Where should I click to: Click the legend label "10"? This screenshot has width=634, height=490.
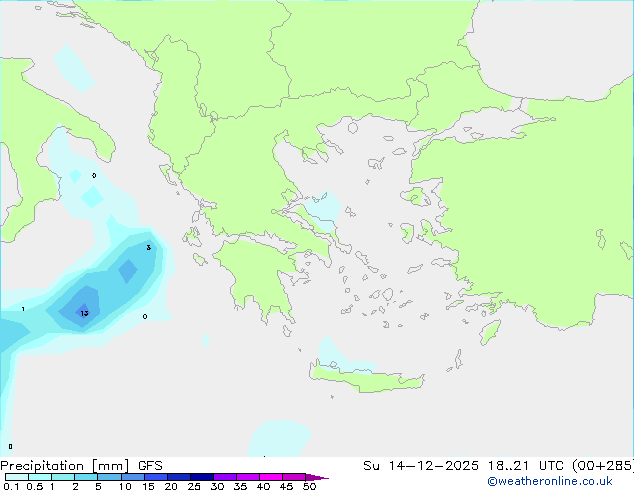125,486
